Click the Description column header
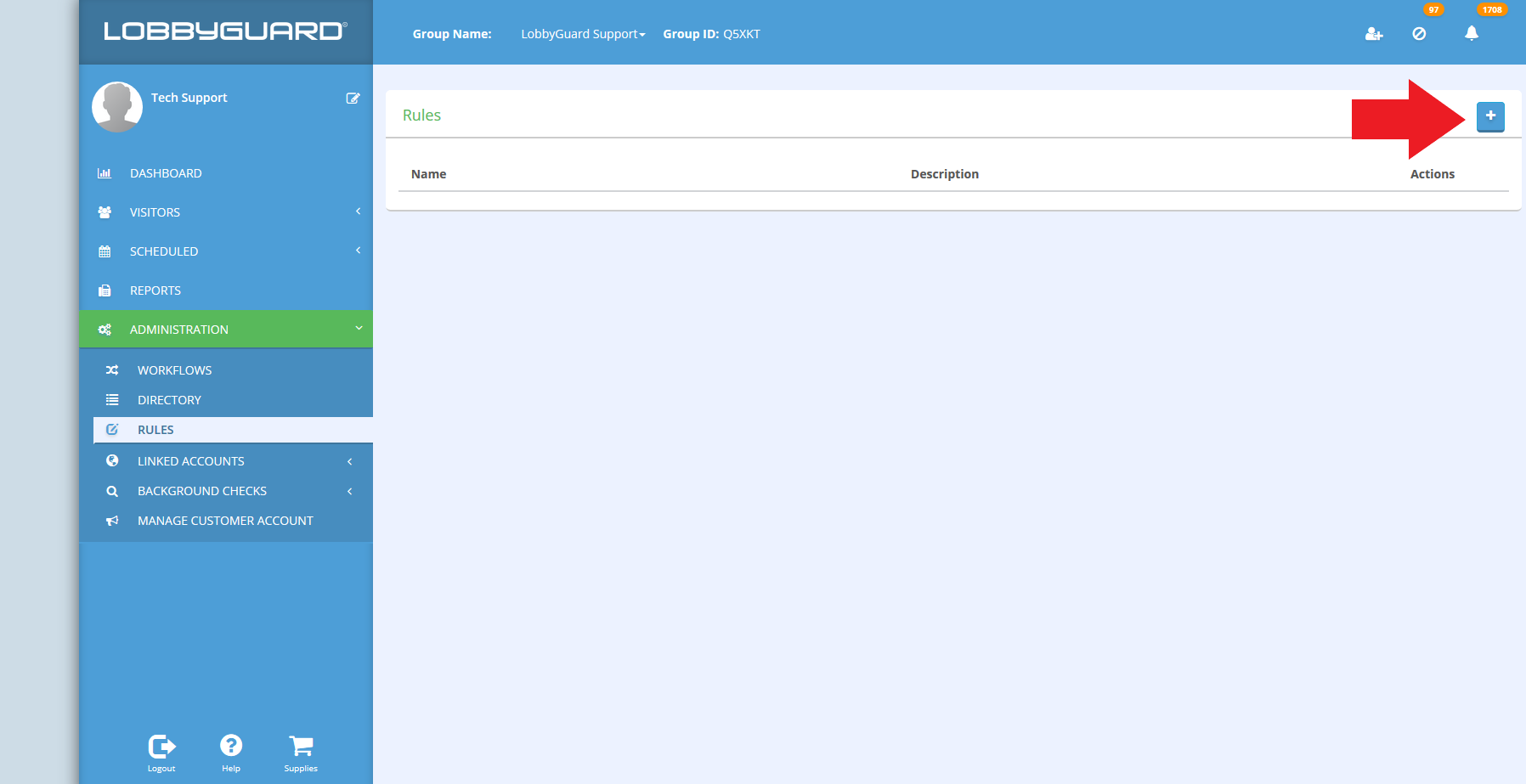 [x=945, y=174]
